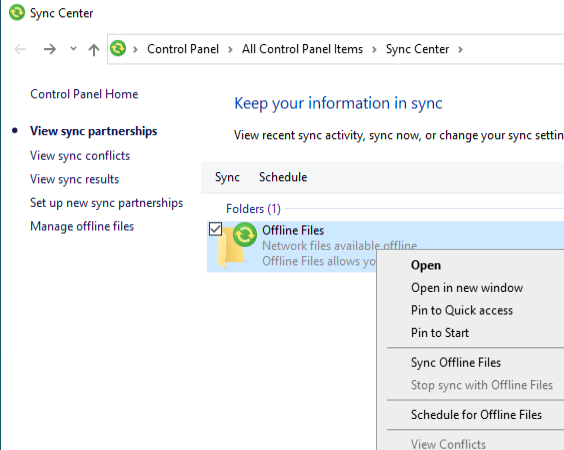Viewport: 564px width, 450px height.
Task: Click the Sync toolbar button
Action: point(227,177)
